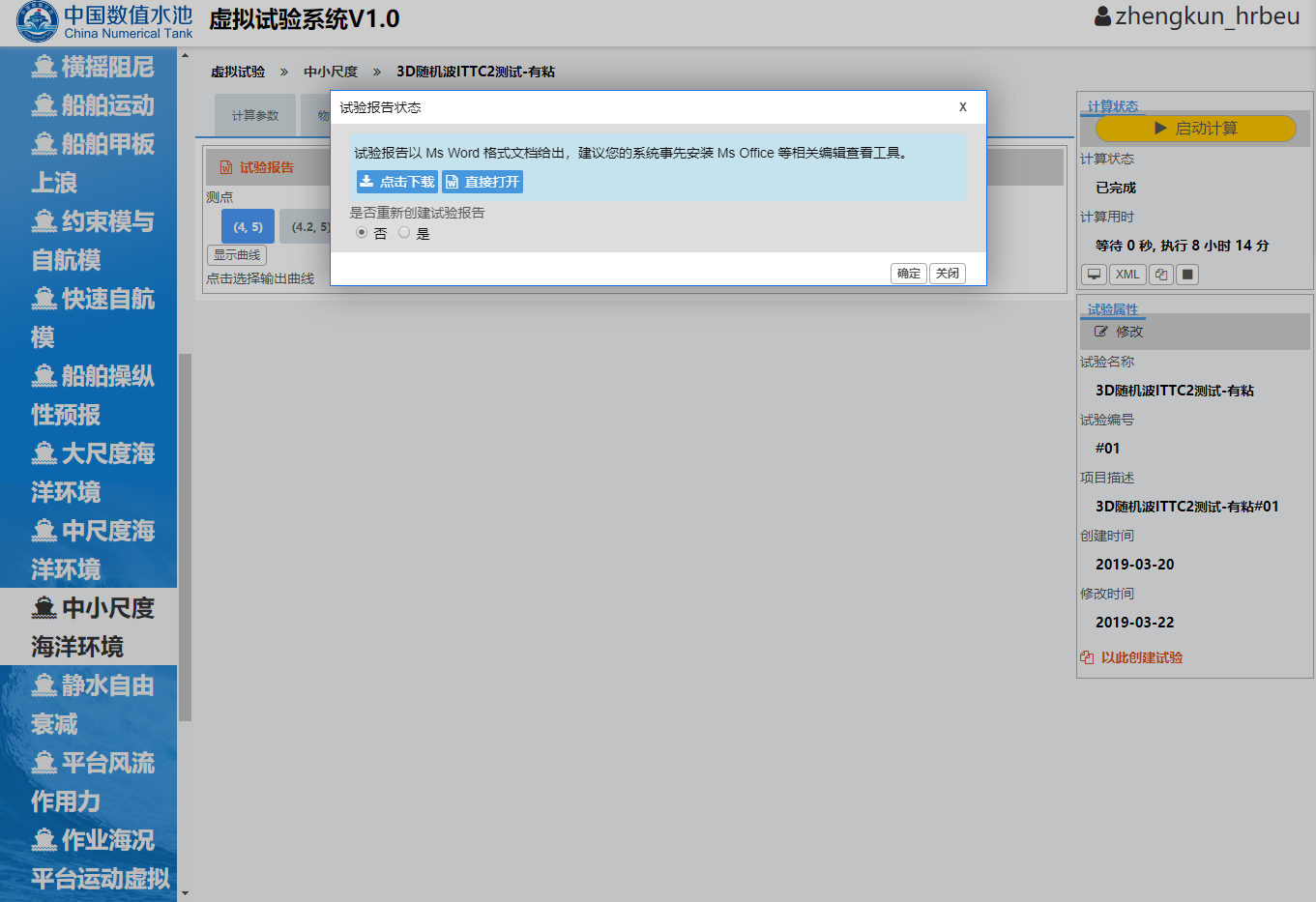The width and height of the screenshot is (1316, 902).
Task: Click the monitor icon under 计算用时
Action: [1094, 275]
